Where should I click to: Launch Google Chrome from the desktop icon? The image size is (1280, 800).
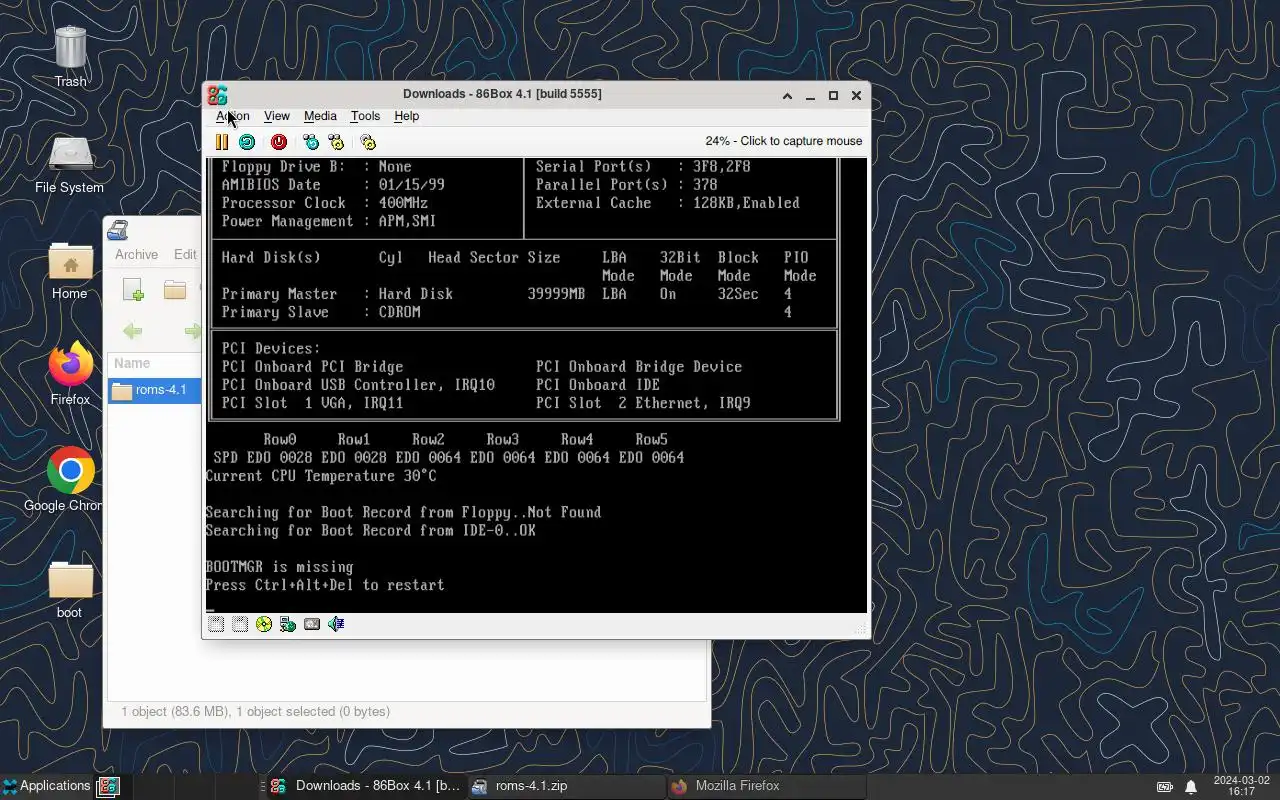pyautogui.click(x=70, y=481)
